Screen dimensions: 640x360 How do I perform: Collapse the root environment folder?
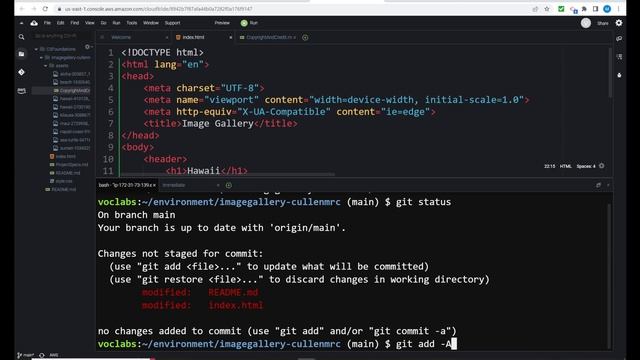tap(36, 49)
